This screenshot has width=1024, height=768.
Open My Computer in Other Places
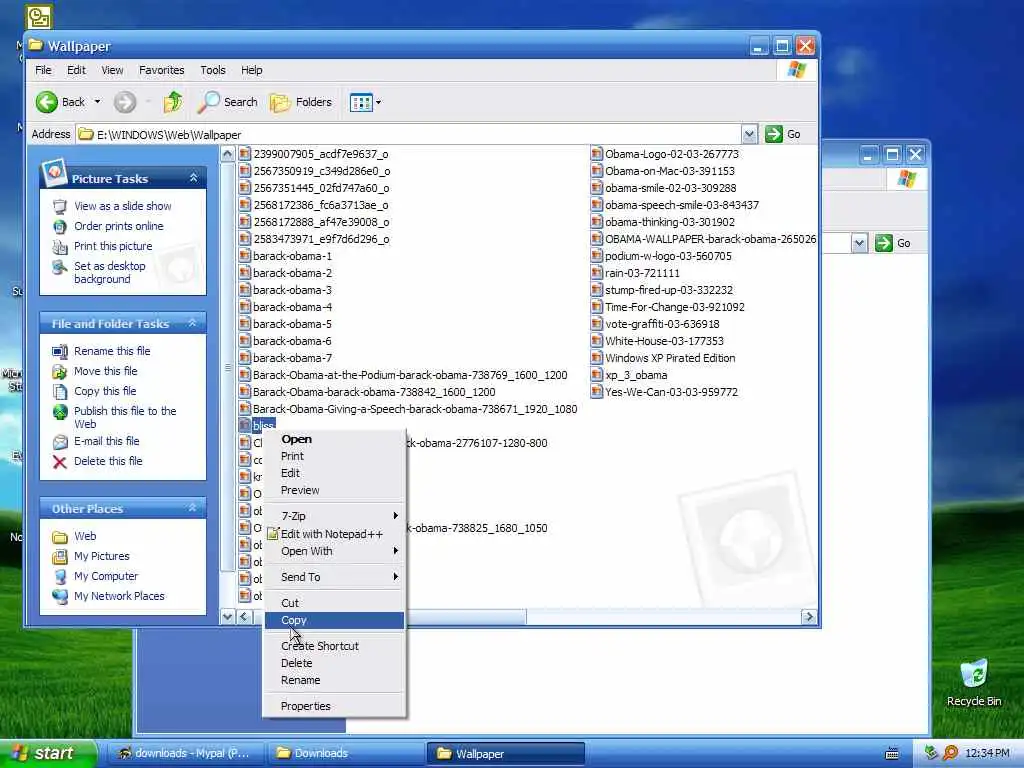[106, 576]
